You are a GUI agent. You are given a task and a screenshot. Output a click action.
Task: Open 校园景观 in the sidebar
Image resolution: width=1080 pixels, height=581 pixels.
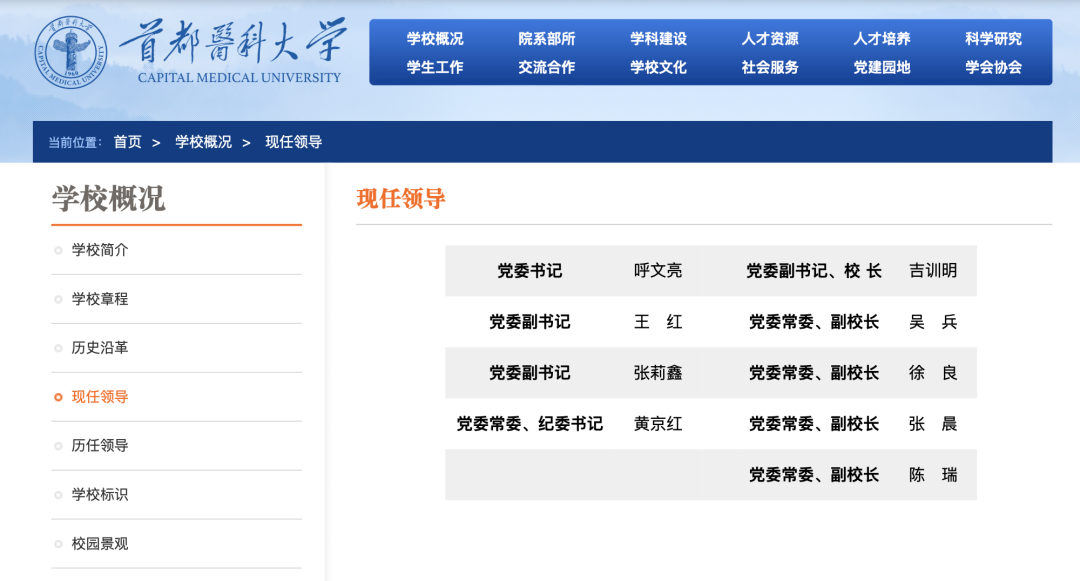click(x=100, y=544)
